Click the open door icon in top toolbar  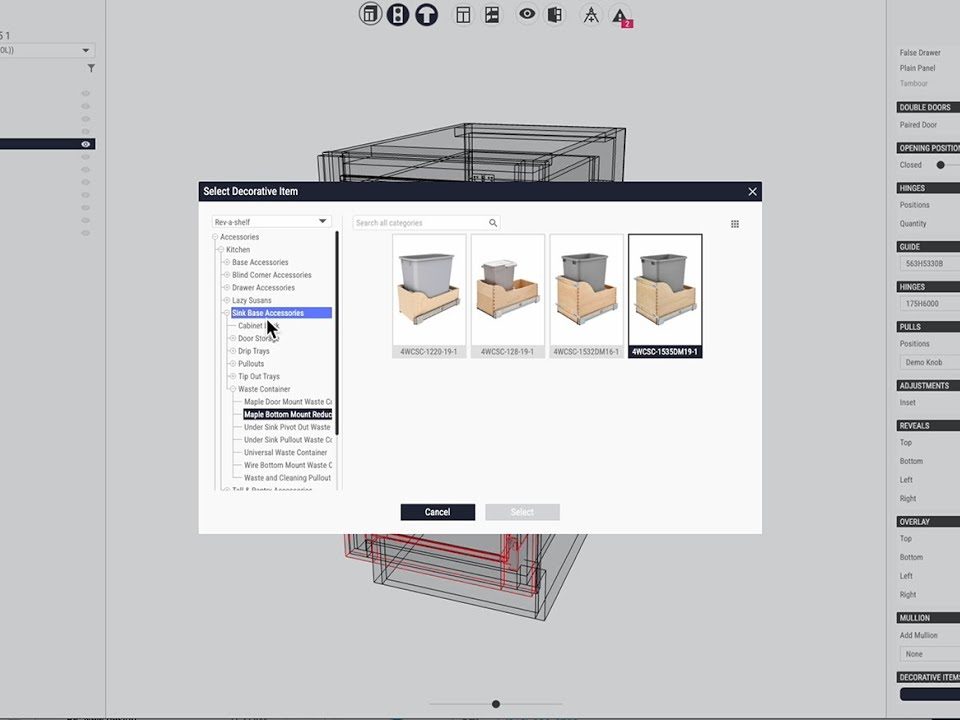555,14
